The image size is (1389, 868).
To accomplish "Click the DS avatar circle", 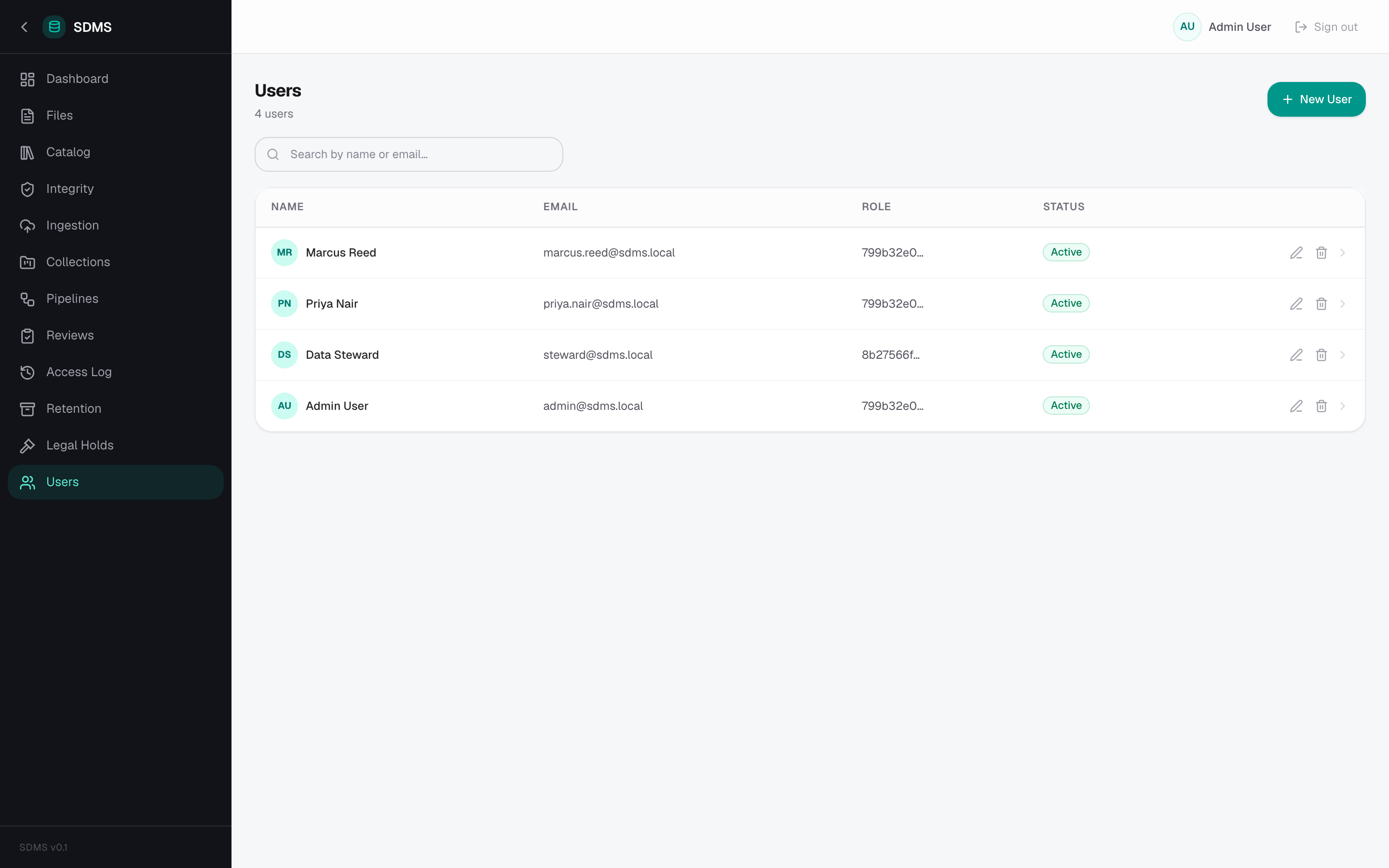I will click(284, 355).
